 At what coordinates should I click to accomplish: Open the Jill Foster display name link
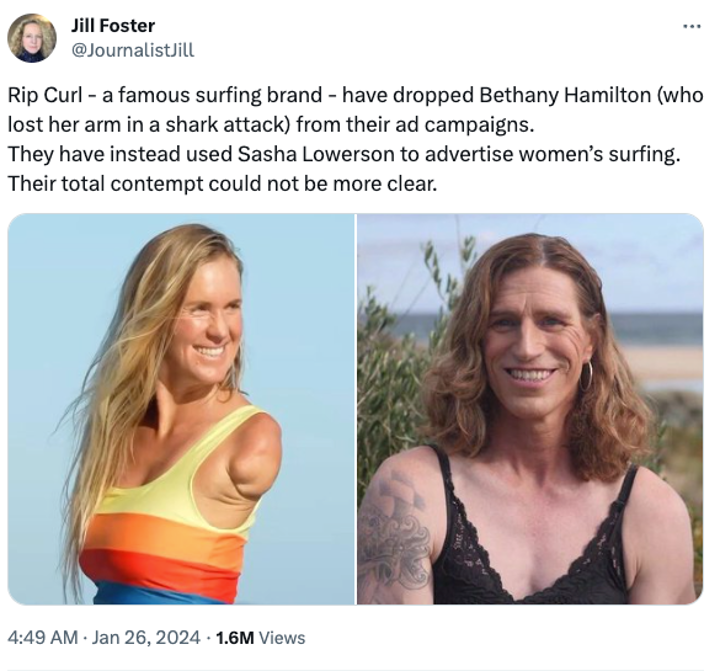pyautogui.click(x=114, y=25)
